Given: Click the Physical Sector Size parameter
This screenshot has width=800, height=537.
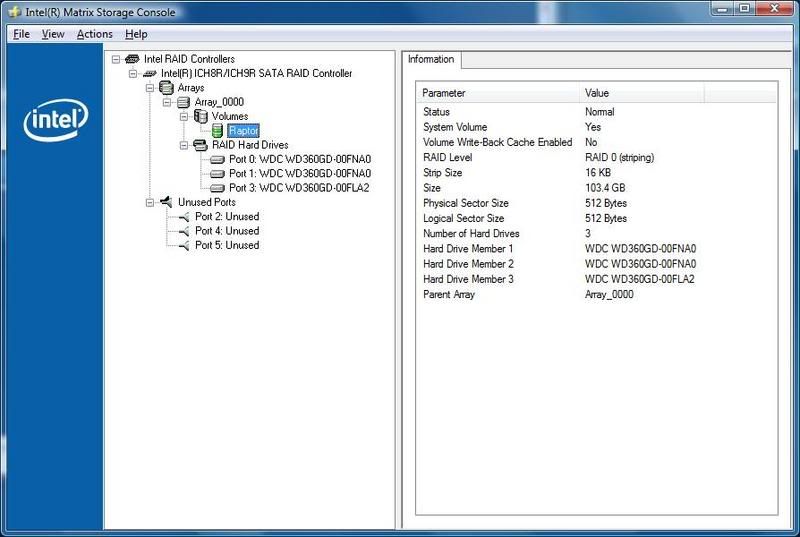Looking at the screenshot, I should click(x=465, y=203).
